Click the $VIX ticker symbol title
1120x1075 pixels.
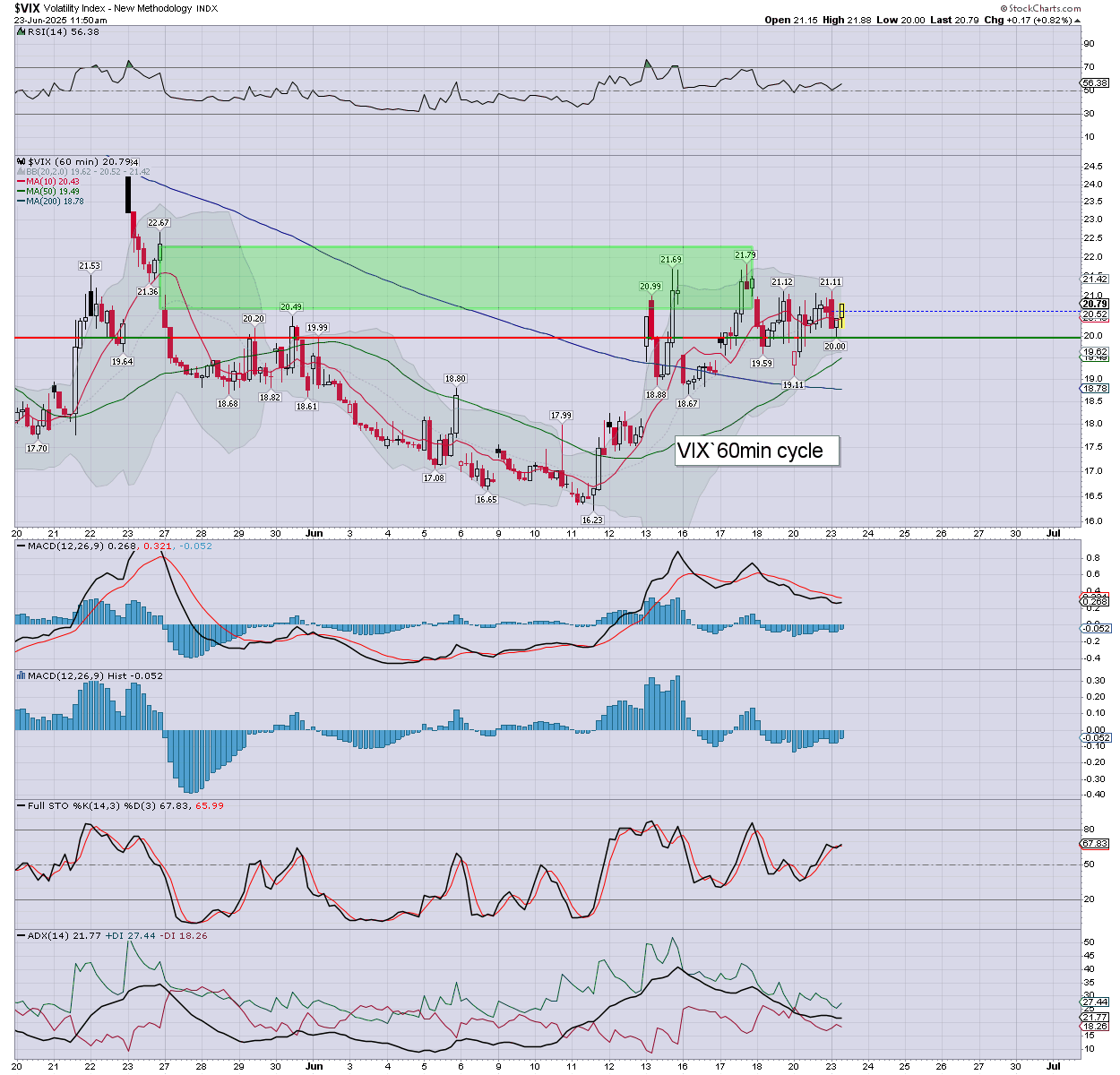26,8
